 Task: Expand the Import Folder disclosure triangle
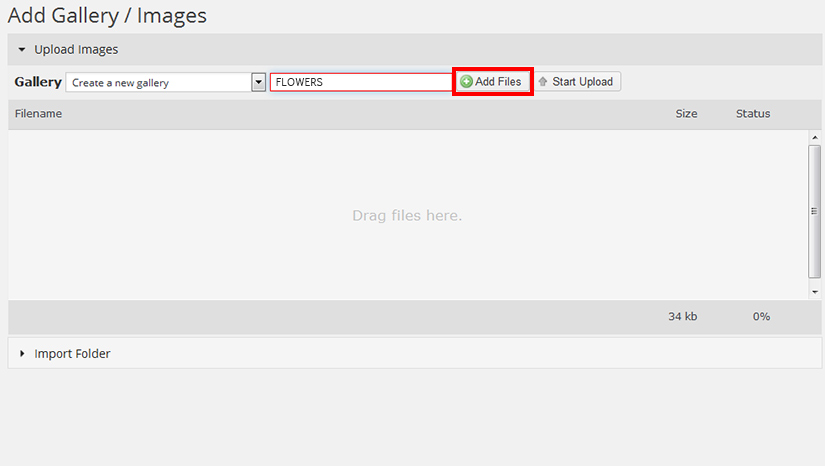(x=21, y=353)
